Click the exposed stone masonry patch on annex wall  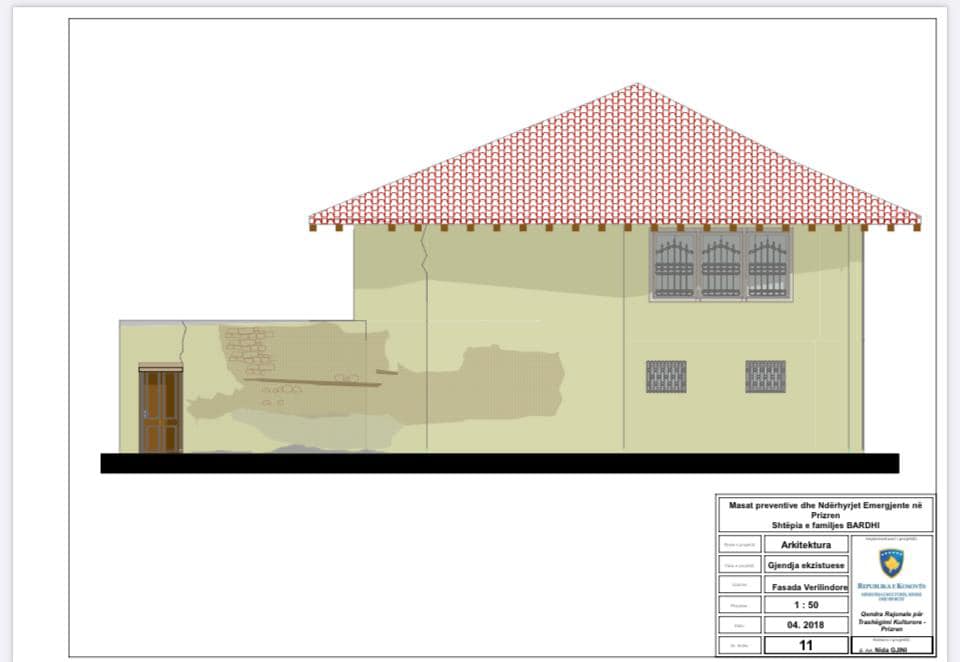coord(249,350)
